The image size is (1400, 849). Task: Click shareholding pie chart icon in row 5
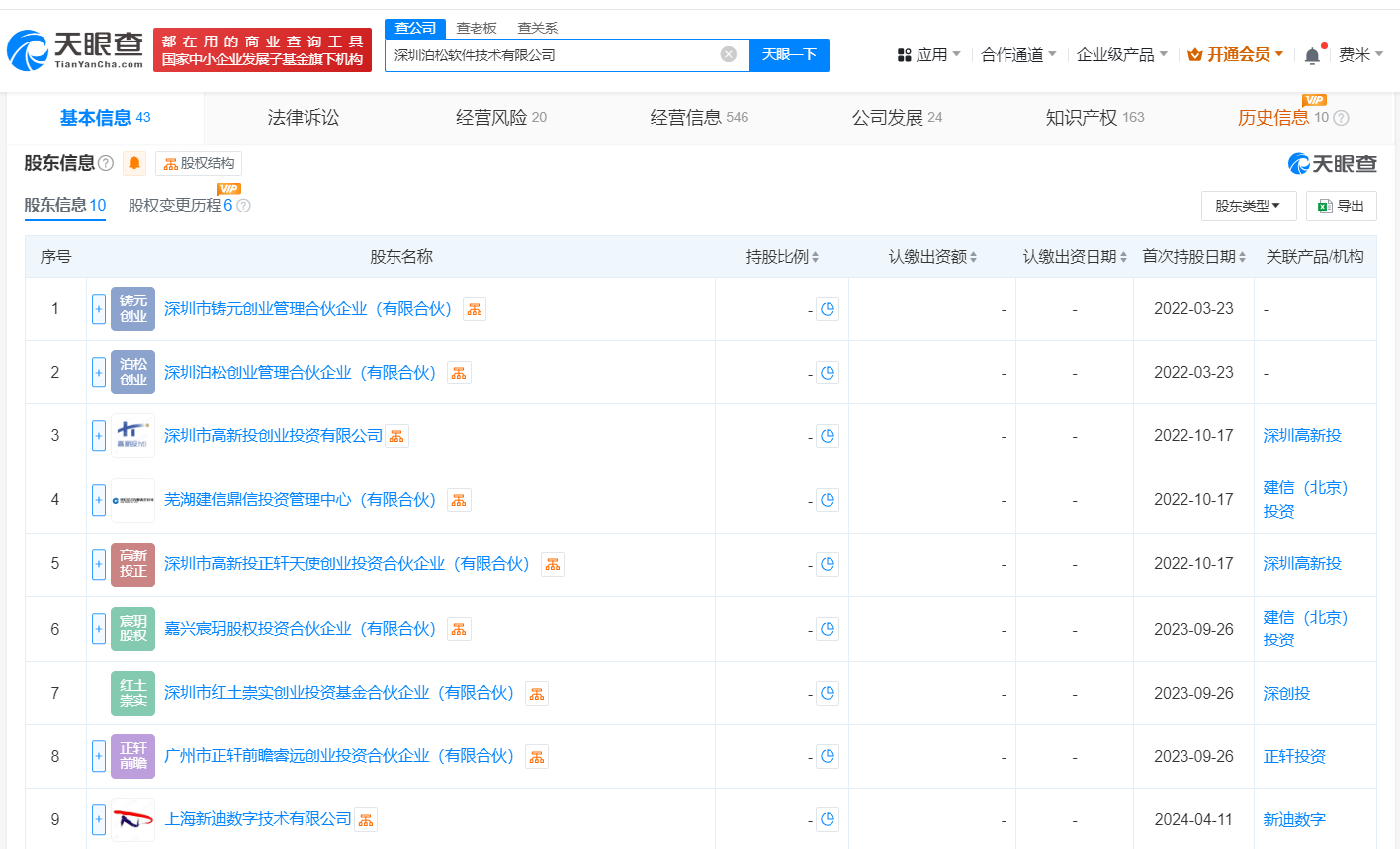pyautogui.click(x=828, y=564)
